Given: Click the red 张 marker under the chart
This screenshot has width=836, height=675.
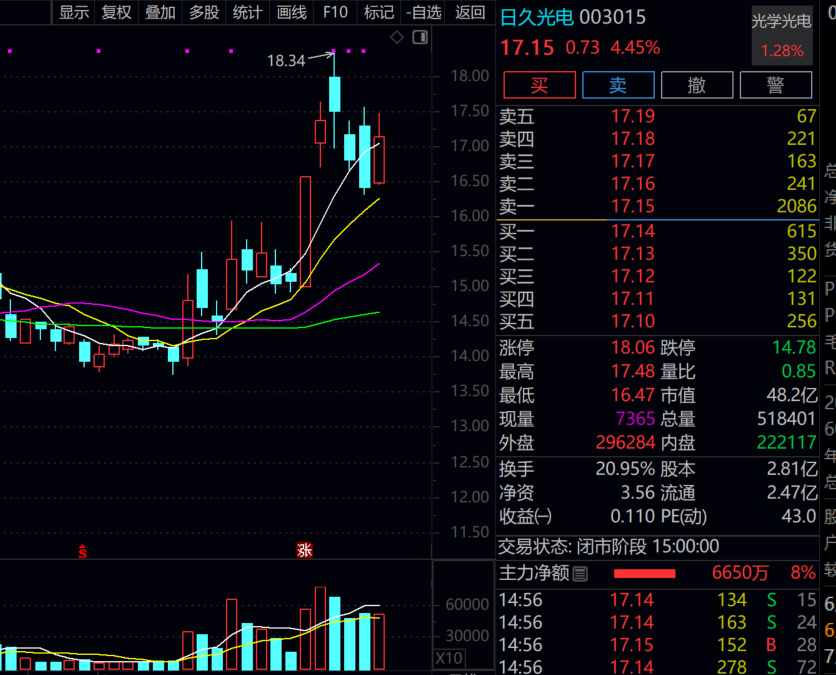Looking at the screenshot, I should click(x=304, y=550).
